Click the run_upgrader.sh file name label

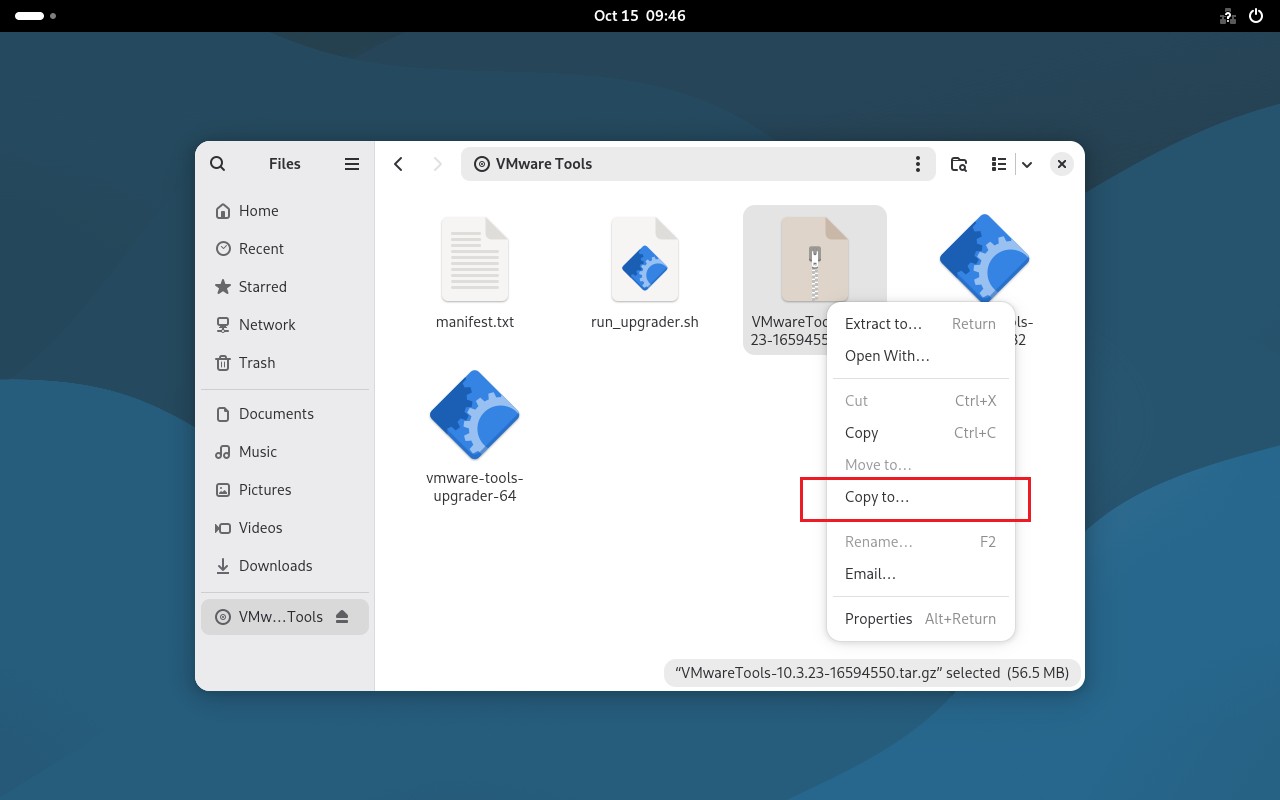[645, 323]
